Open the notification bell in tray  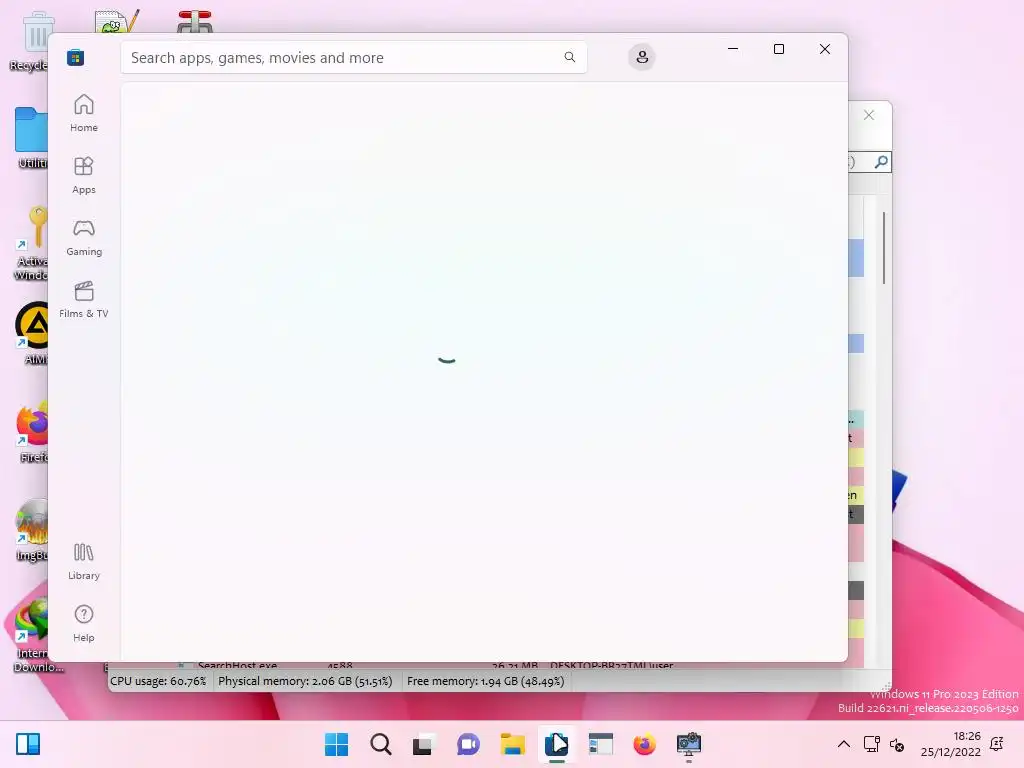coord(997,744)
